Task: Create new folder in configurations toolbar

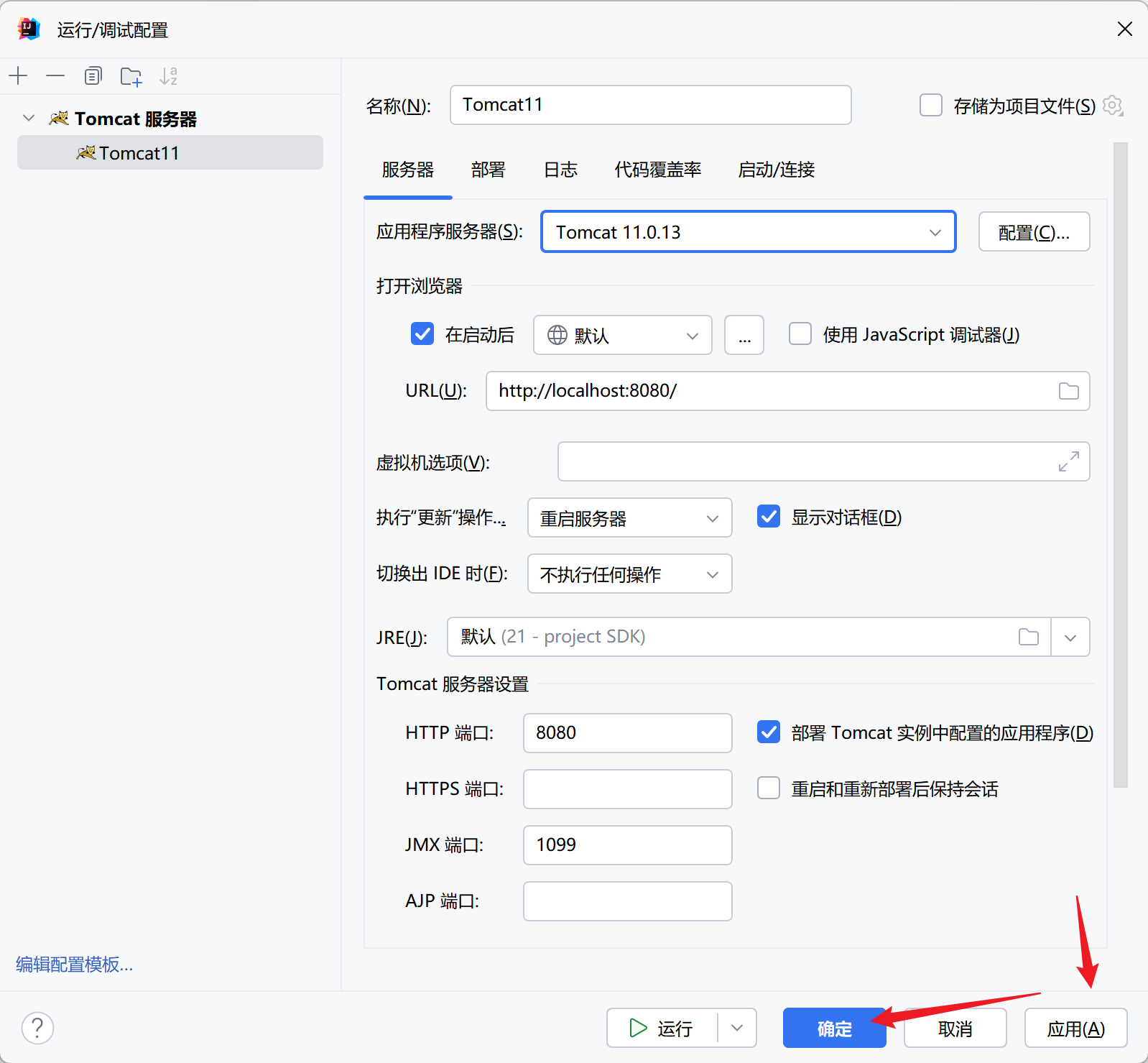Action: [x=131, y=76]
